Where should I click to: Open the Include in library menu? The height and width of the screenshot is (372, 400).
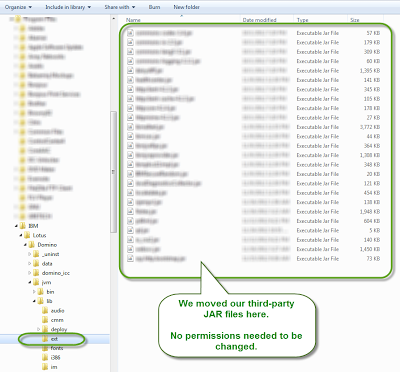pyautogui.click(x=68, y=7)
